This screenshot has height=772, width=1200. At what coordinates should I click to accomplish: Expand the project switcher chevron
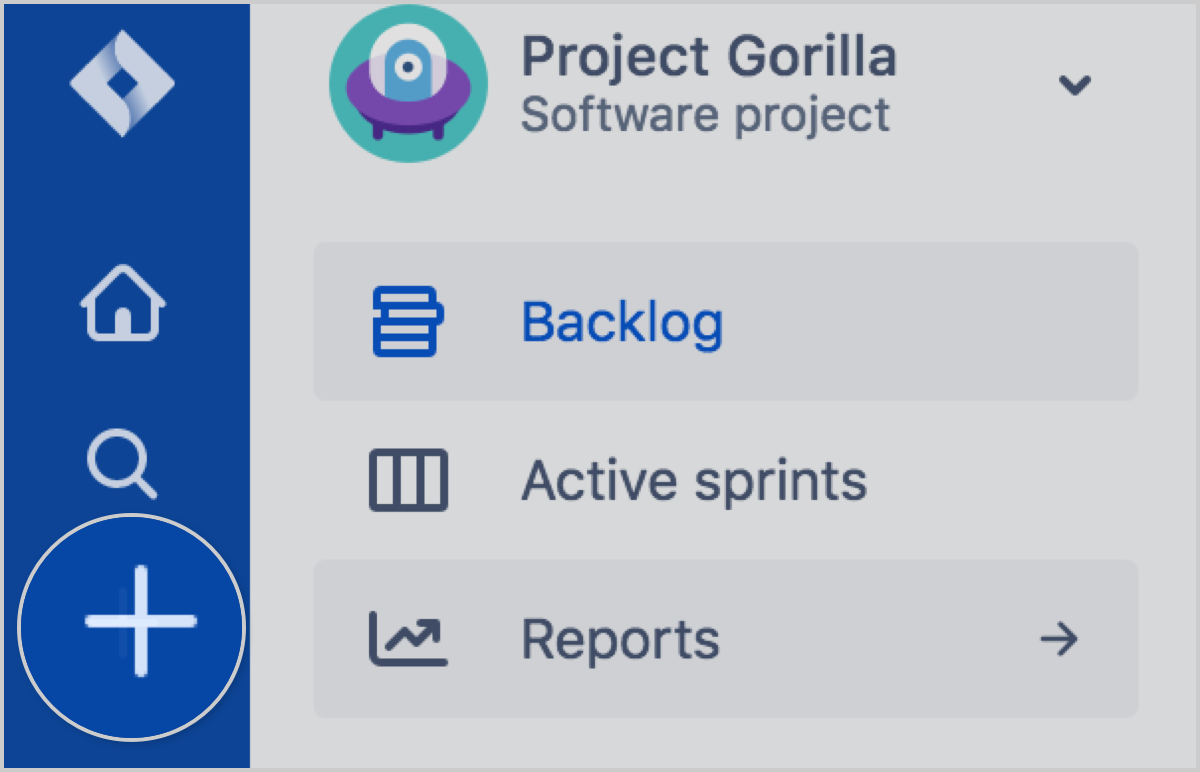(1075, 85)
